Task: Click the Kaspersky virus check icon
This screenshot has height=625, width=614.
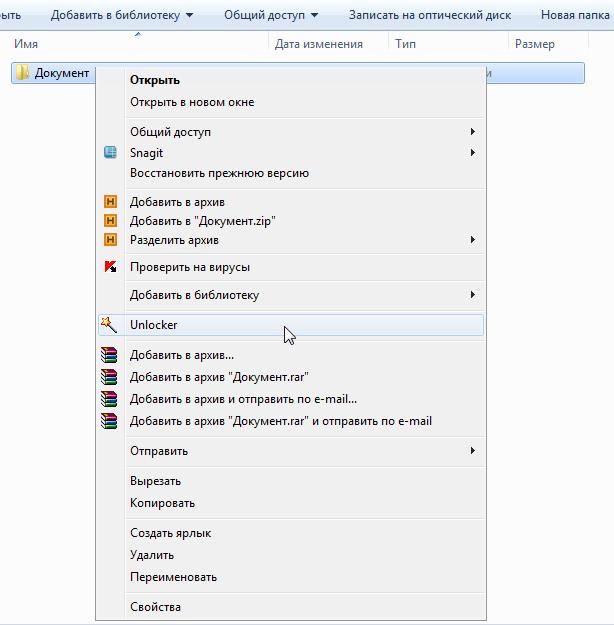Action: coord(111,267)
